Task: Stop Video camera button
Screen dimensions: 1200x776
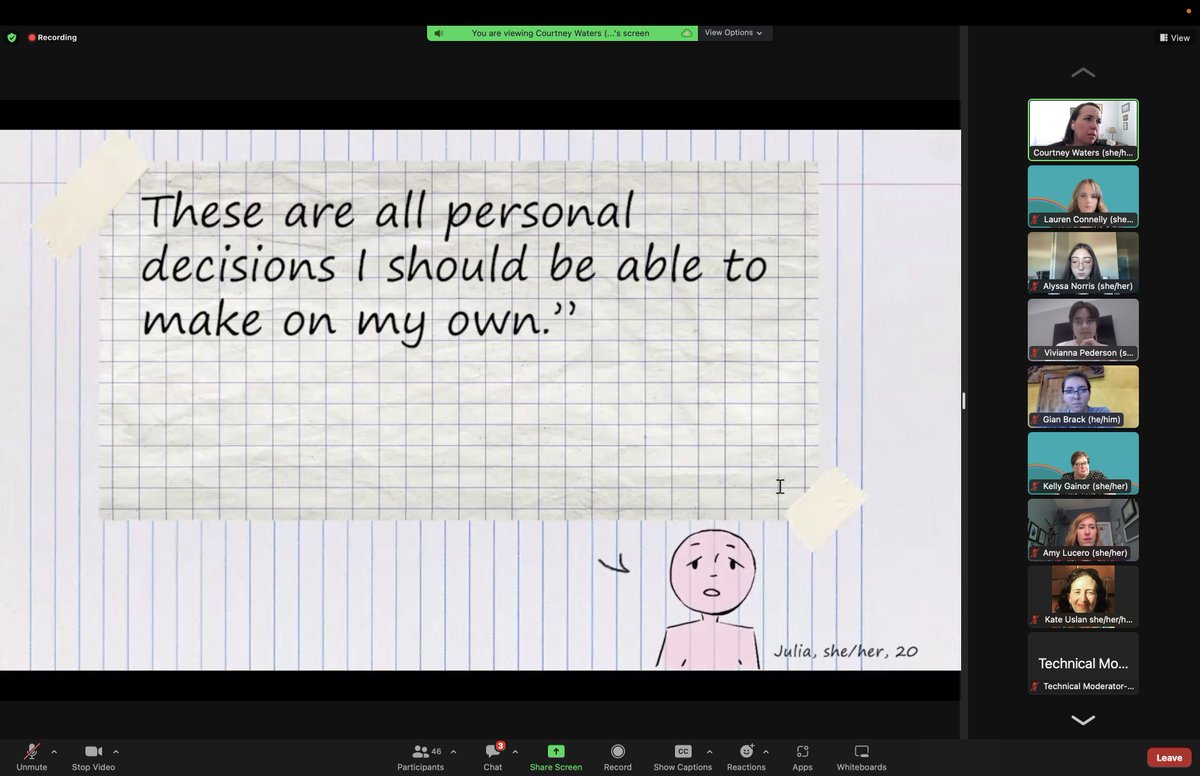Action: click(x=93, y=757)
